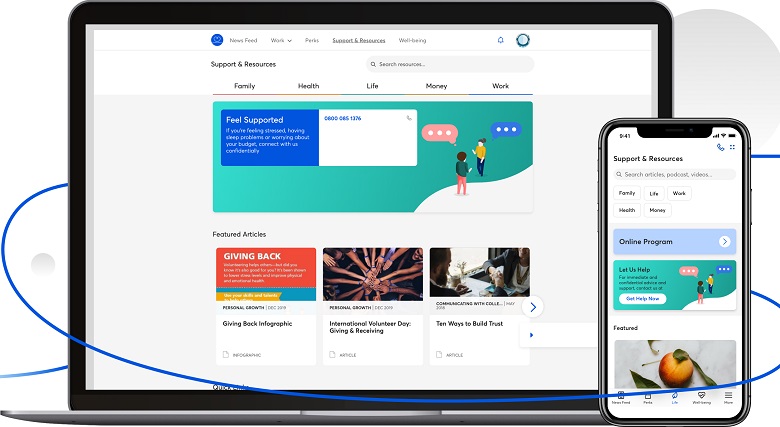Image resolution: width=780 pixels, height=427 pixels.
Task: Select the Money tab on laptop
Action: (x=436, y=86)
